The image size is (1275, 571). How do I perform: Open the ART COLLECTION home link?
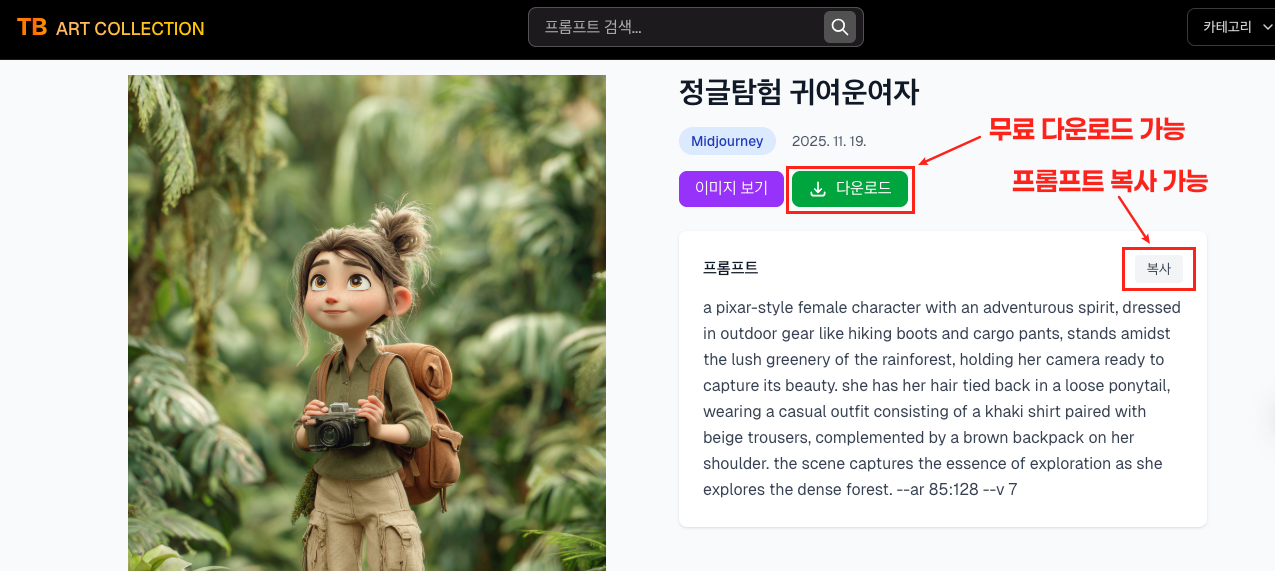pos(130,29)
